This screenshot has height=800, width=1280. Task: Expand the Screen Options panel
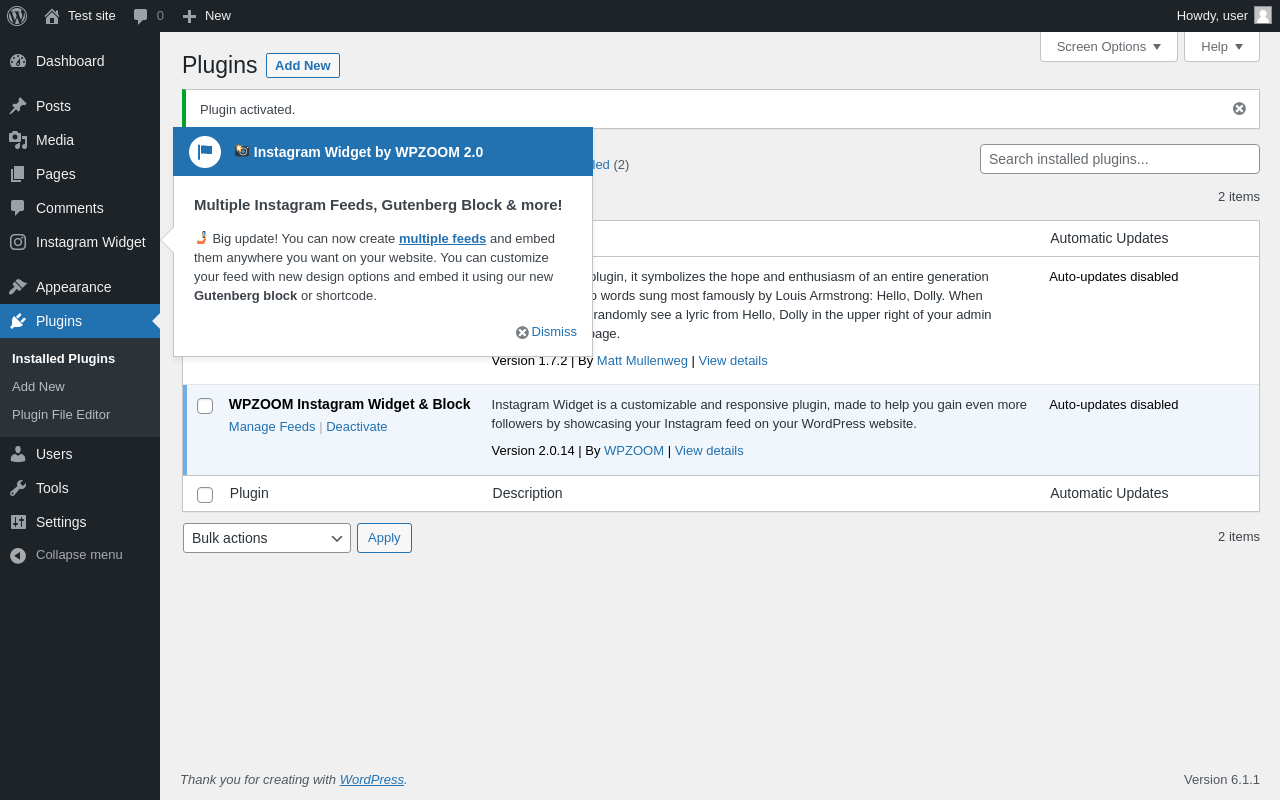pyautogui.click(x=1109, y=46)
